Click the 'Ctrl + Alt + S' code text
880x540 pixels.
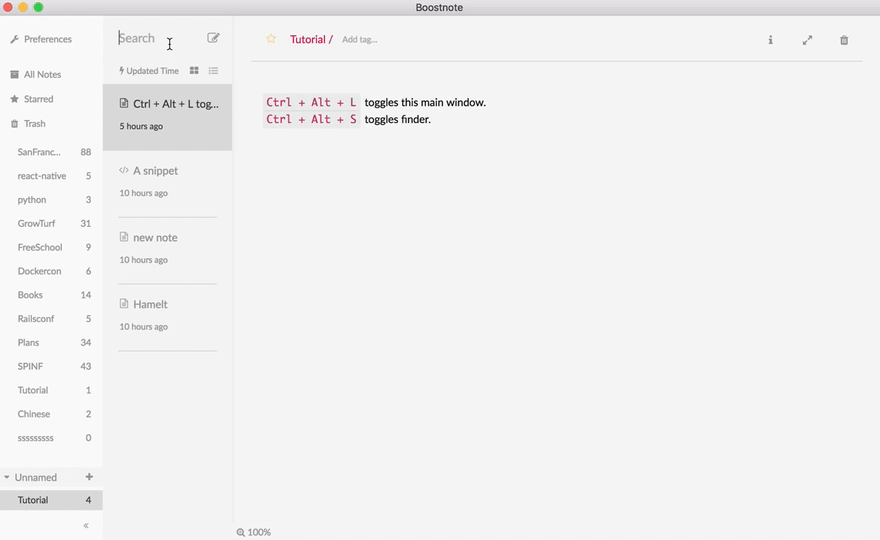pyautogui.click(x=311, y=119)
